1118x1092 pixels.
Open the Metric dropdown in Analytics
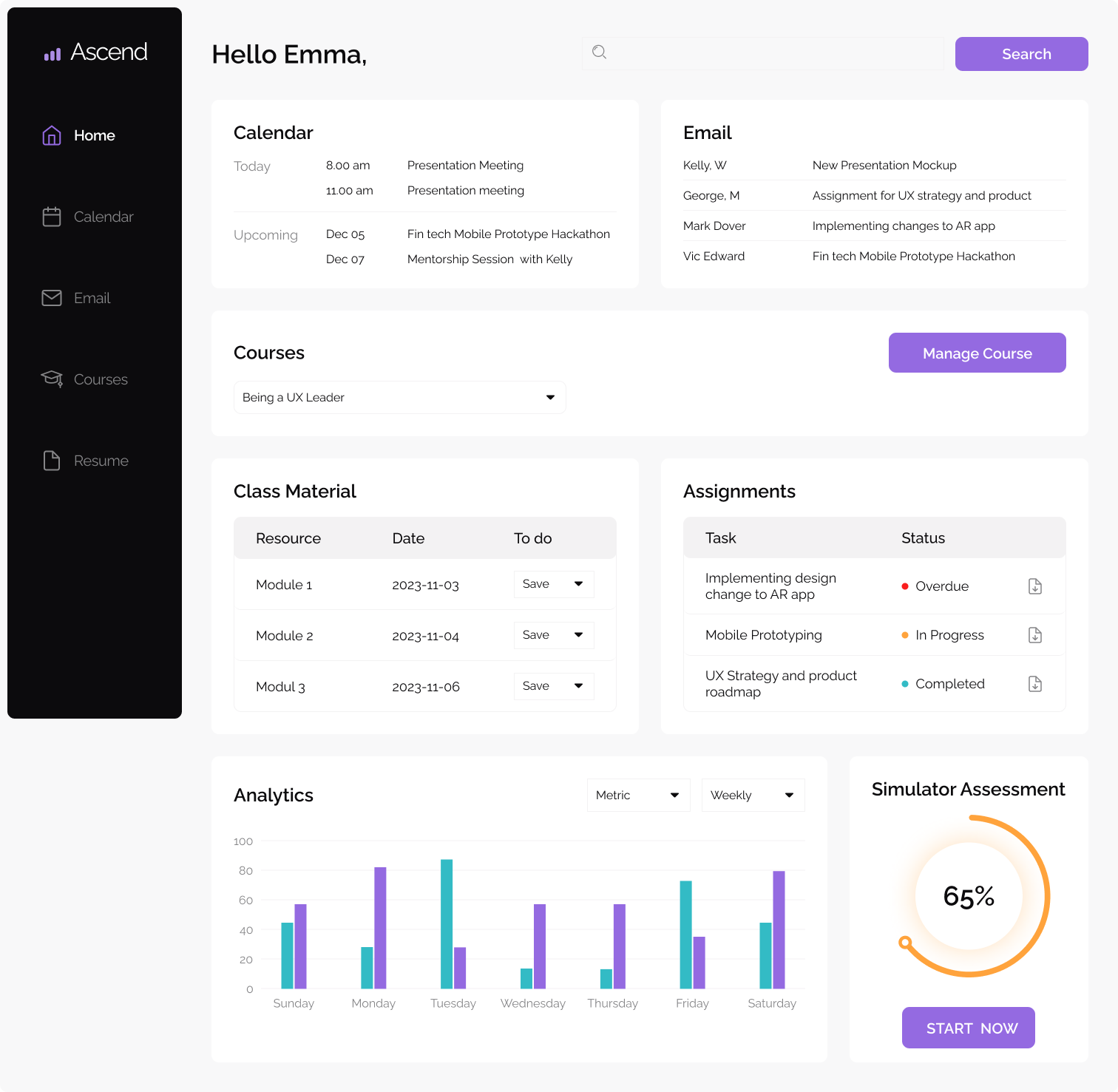[x=639, y=795]
